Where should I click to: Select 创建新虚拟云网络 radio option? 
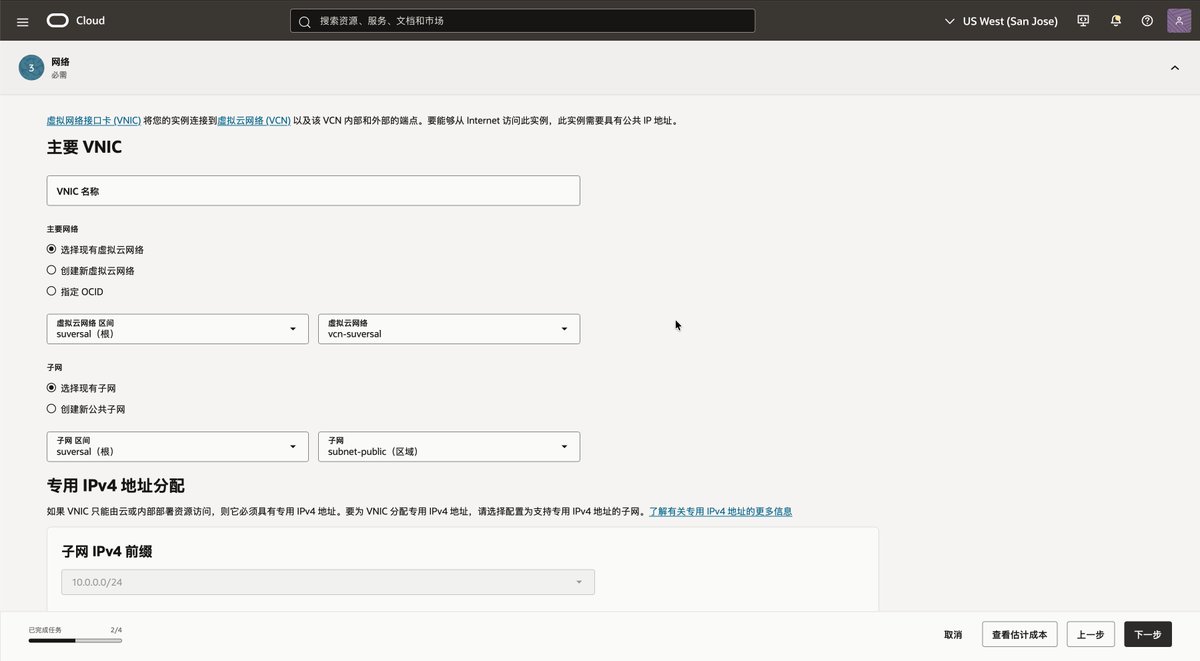click(52, 270)
